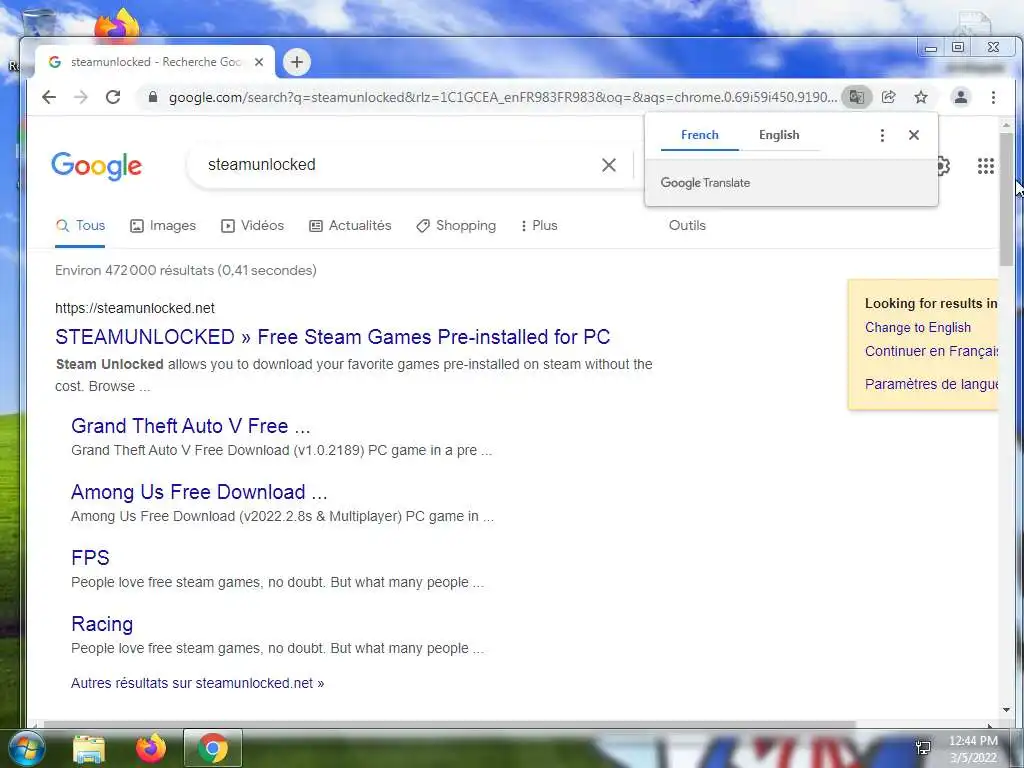Click into the steamunlocked search field
This screenshot has width=1024, height=768.
click(398, 165)
